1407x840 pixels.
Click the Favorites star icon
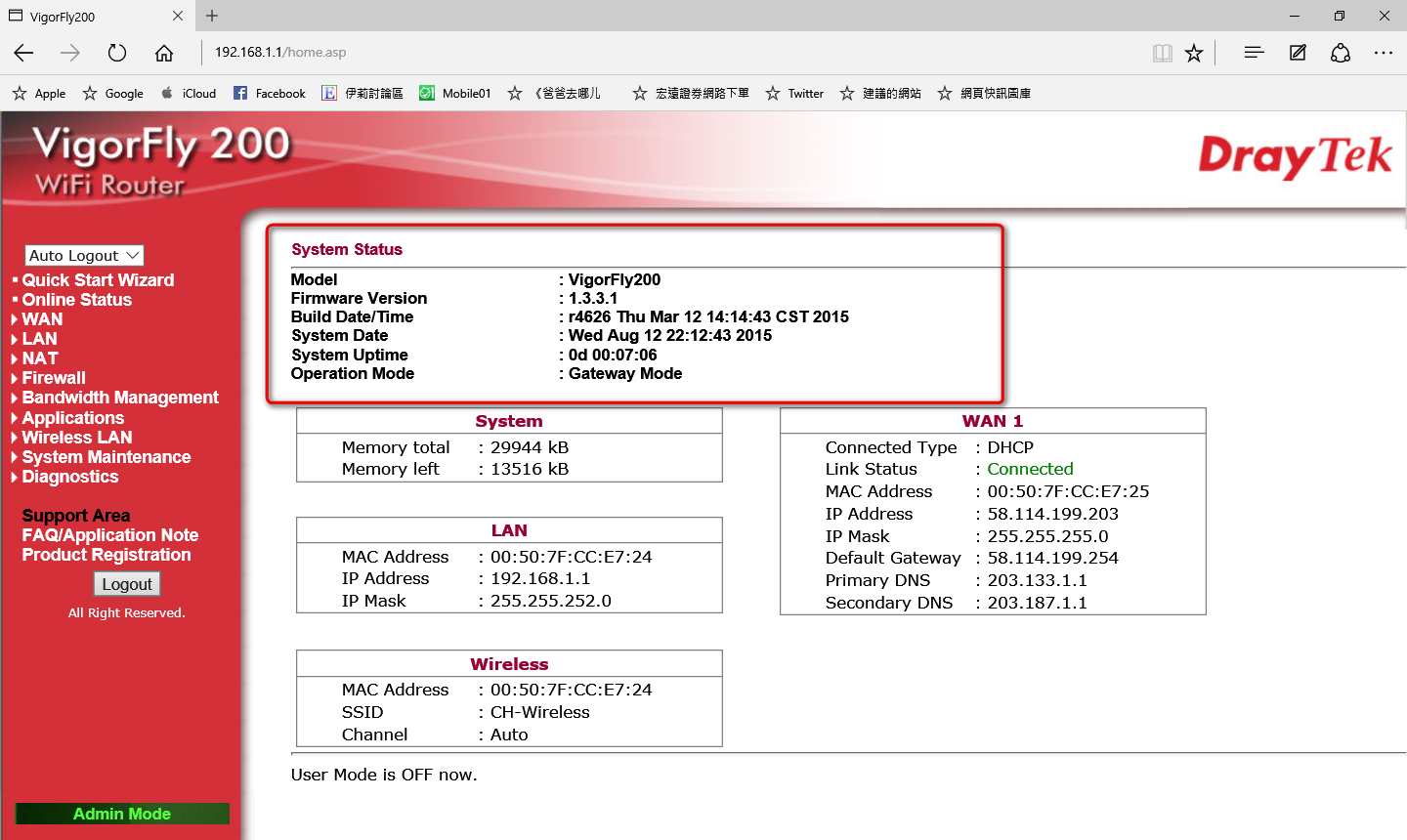[x=1194, y=53]
